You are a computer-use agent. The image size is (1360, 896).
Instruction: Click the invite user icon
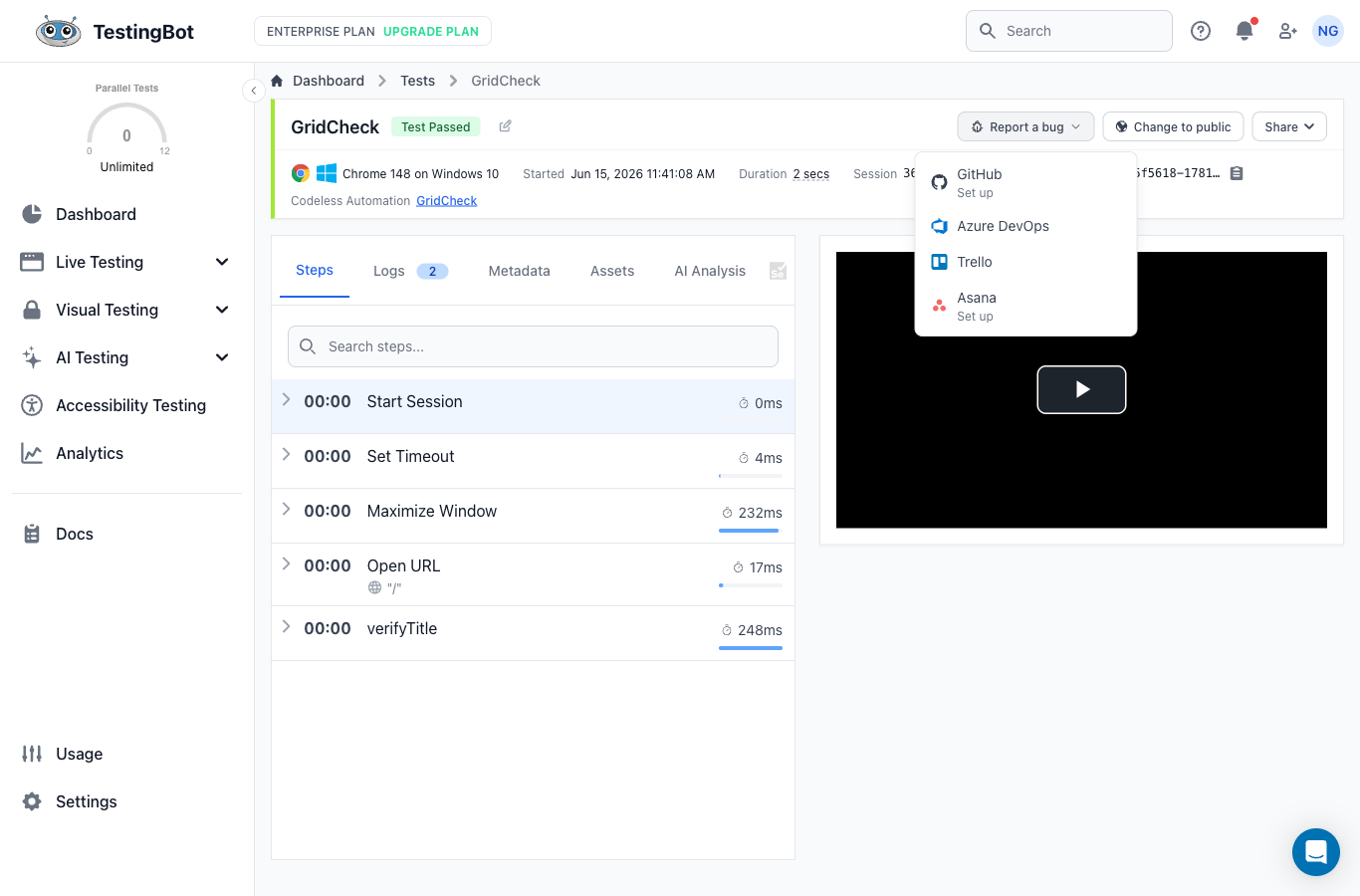coord(1287,31)
